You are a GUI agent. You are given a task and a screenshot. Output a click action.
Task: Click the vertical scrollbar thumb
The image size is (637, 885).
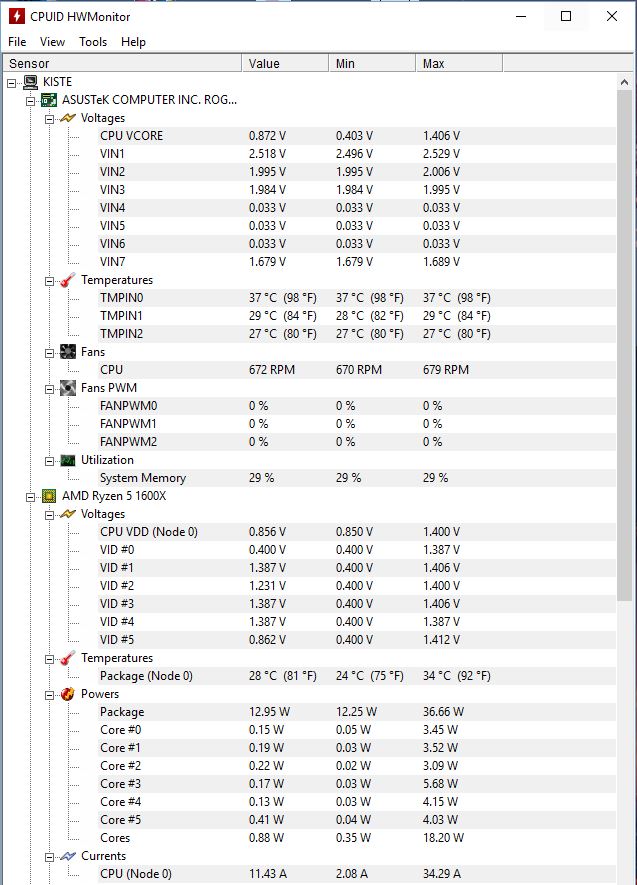point(624,345)
